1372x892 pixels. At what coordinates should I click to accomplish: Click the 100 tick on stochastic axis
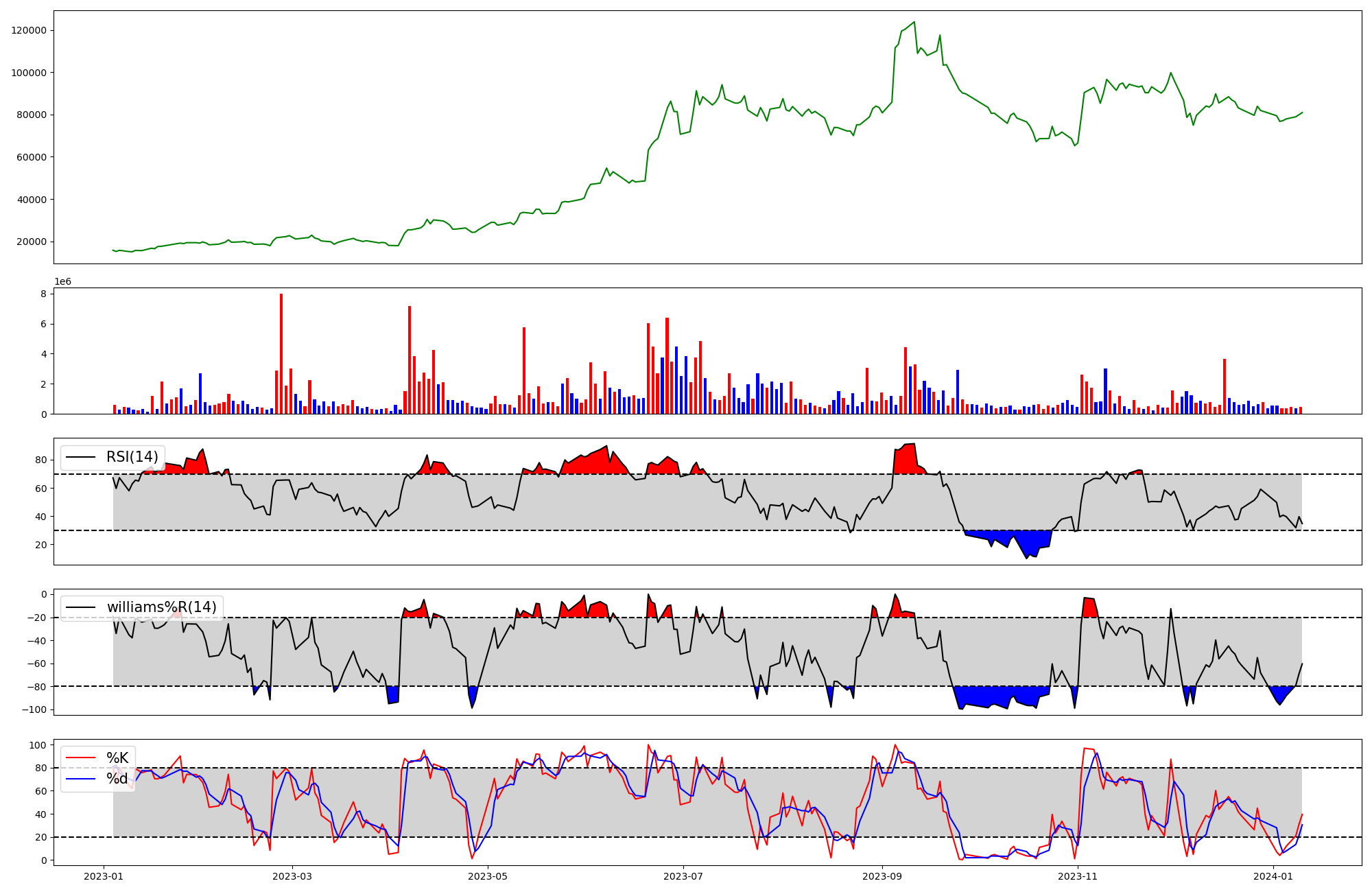38,745
